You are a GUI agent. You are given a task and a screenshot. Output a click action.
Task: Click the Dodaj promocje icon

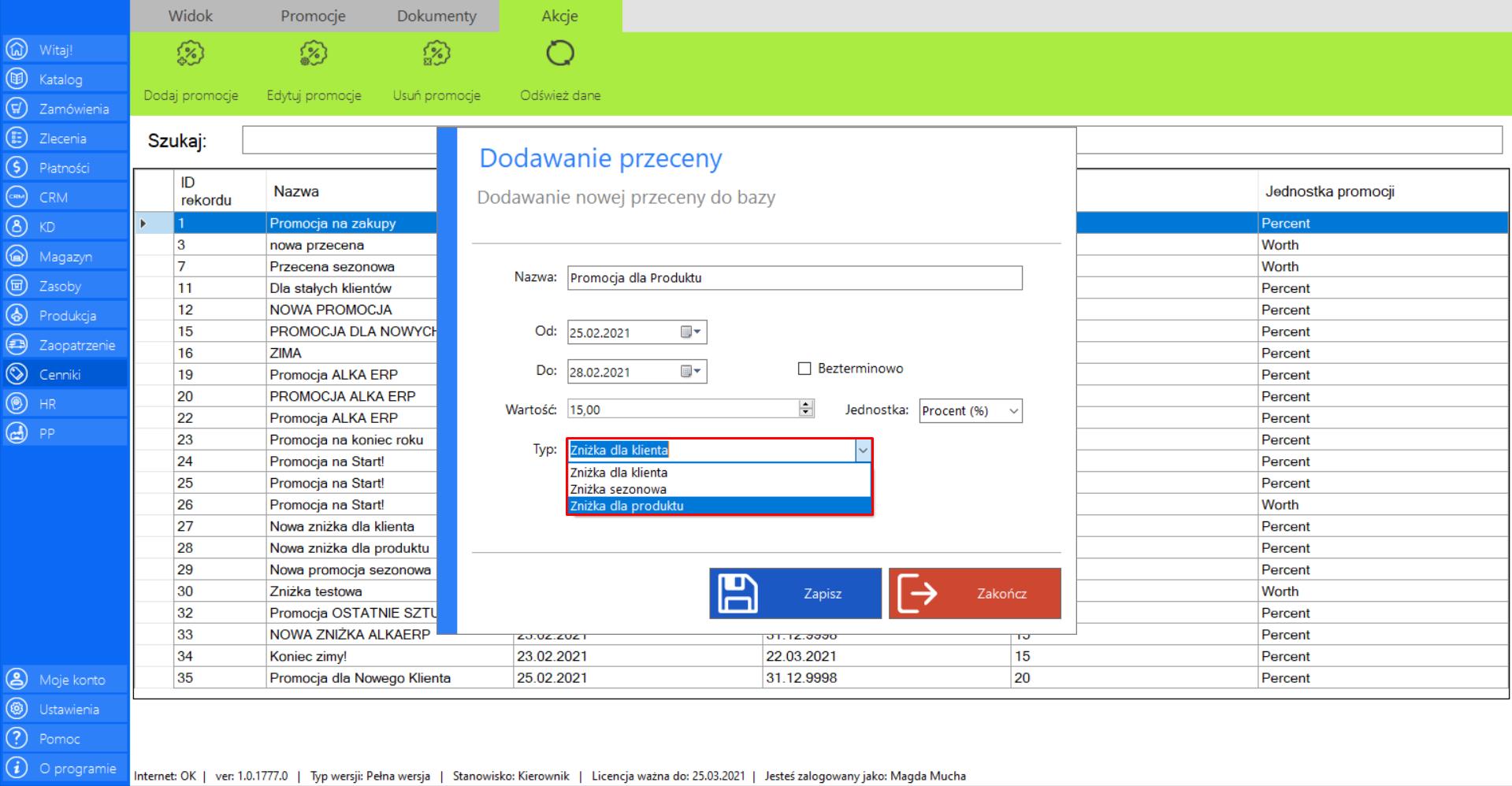point(190,54)
